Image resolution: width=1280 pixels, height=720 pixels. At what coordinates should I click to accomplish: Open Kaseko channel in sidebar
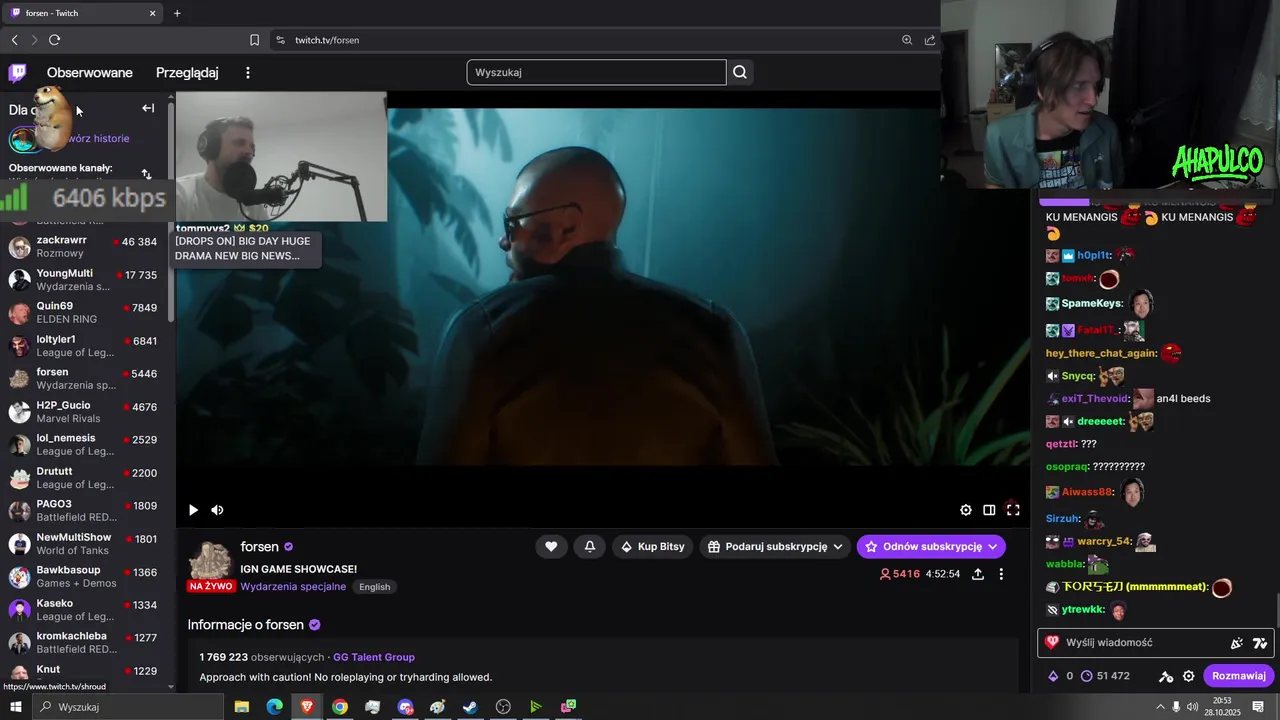[x=83, y=610]
